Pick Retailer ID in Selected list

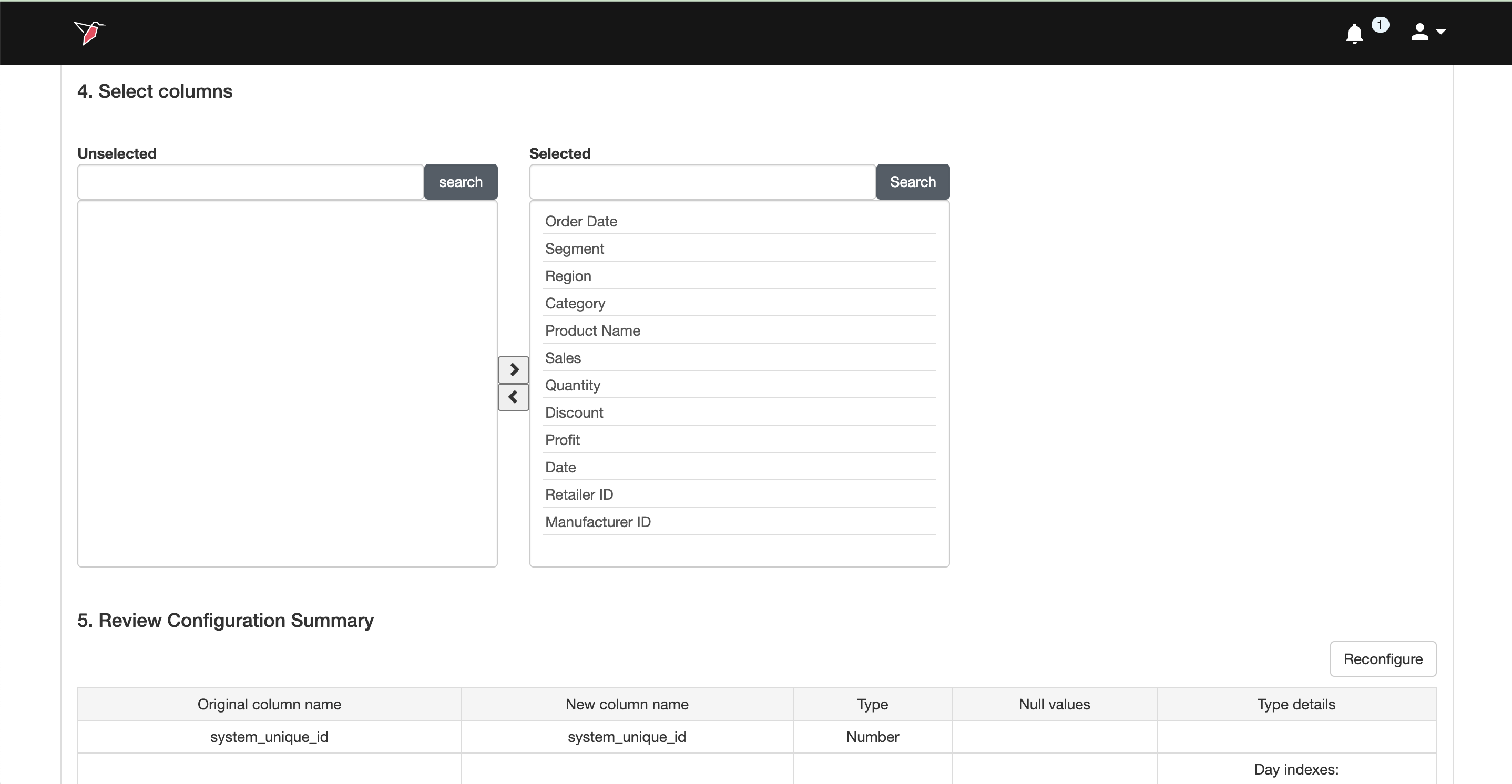tap(579, 494)
